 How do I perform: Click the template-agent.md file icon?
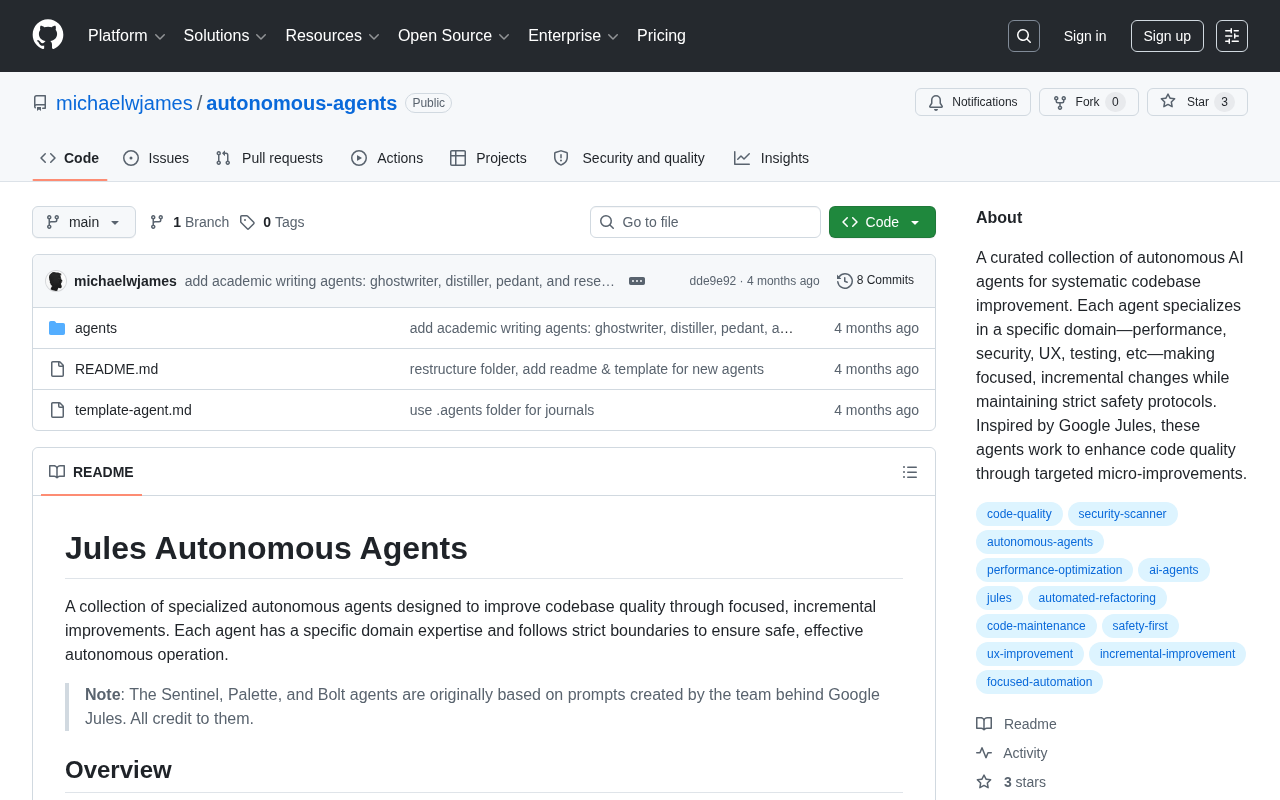click(x=57, y=410)
